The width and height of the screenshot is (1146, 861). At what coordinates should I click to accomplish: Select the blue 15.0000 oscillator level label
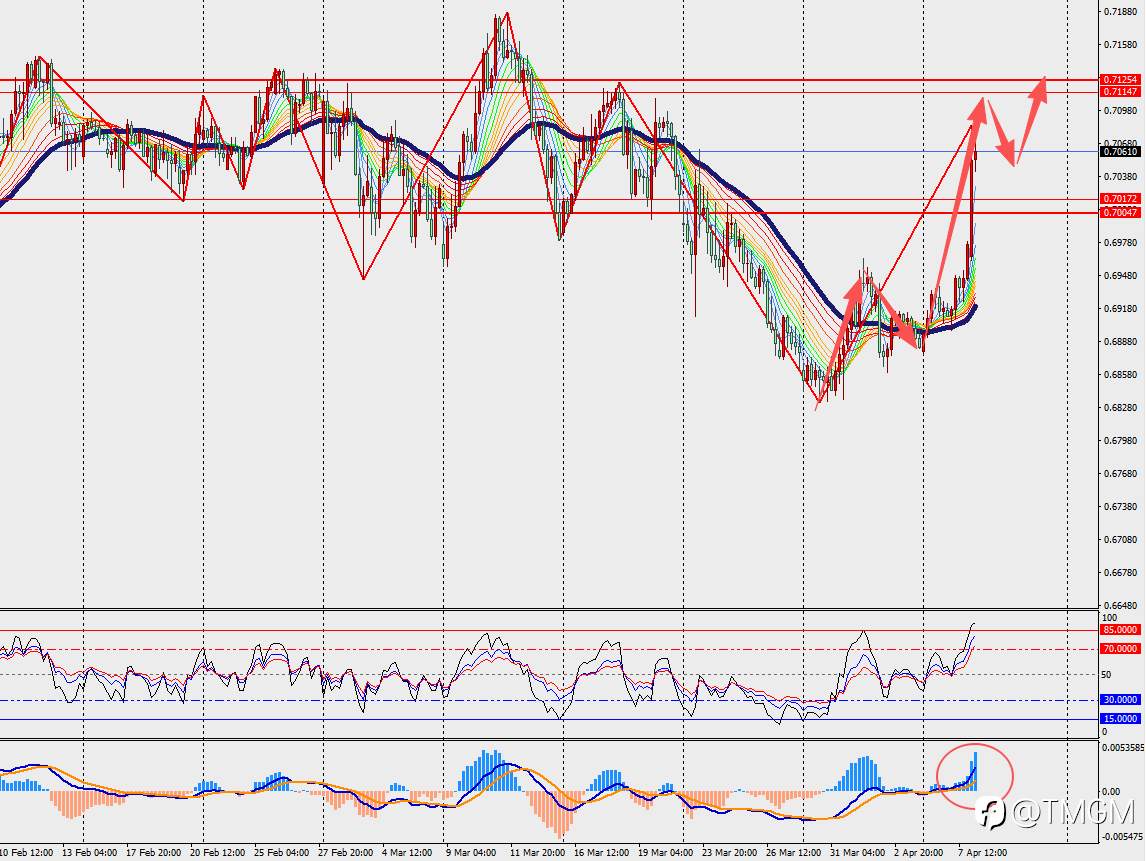click(1120, 718)
